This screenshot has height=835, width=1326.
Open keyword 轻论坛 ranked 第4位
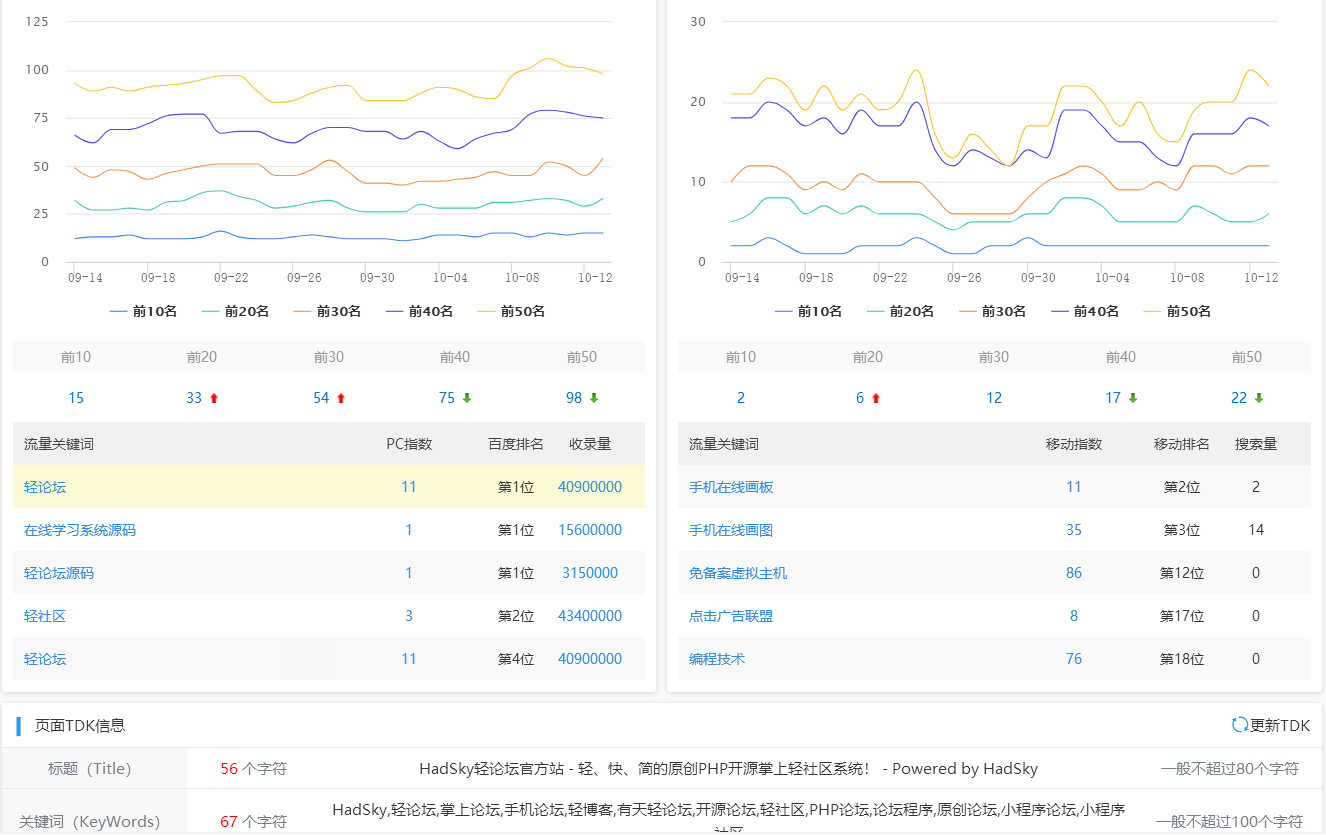[x=45, y=659]
